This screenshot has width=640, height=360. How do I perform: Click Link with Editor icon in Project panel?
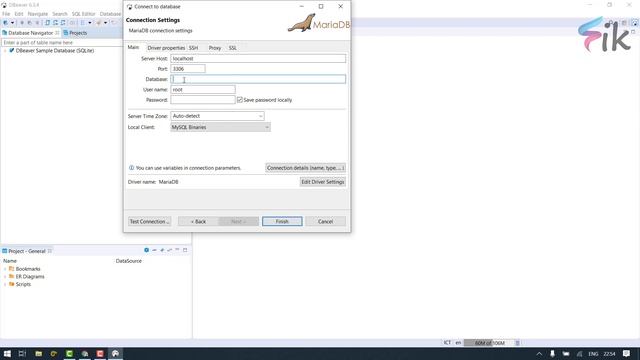[x=169, y=250]
